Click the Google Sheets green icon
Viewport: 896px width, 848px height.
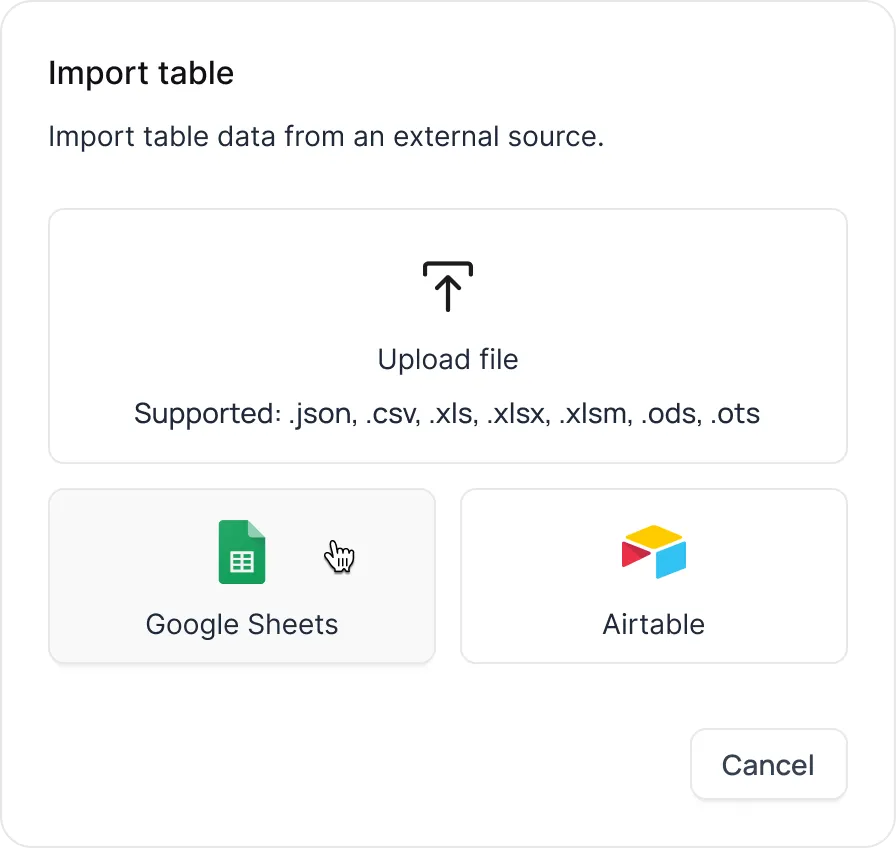242,552
